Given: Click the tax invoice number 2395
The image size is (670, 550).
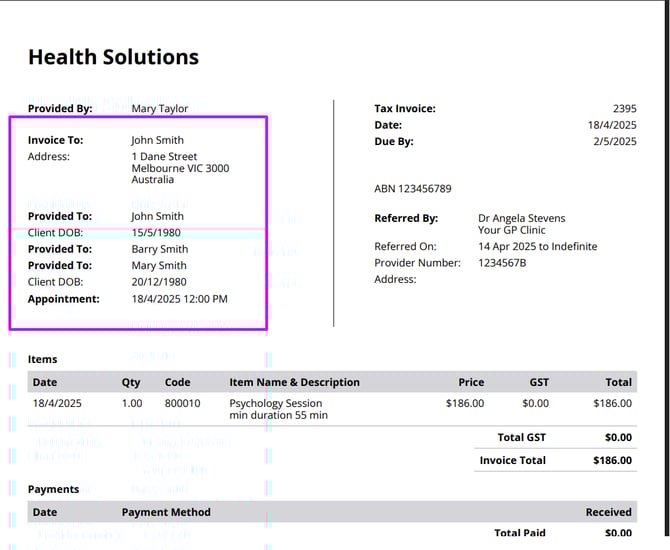Looking at the screenshot, I should pos(624,108).
